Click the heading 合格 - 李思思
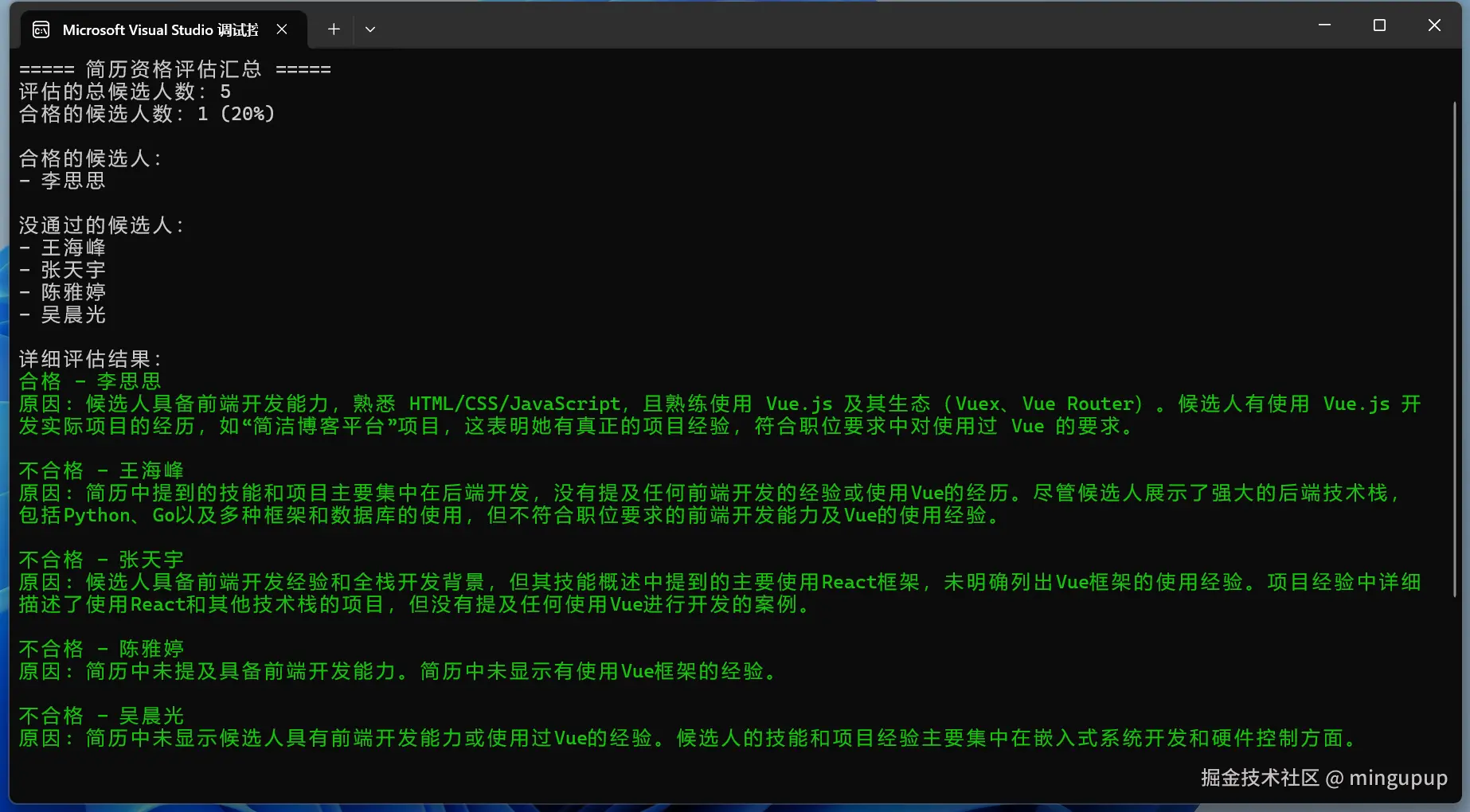Viewport: 1470px width, 812px height. coord(90,381)
